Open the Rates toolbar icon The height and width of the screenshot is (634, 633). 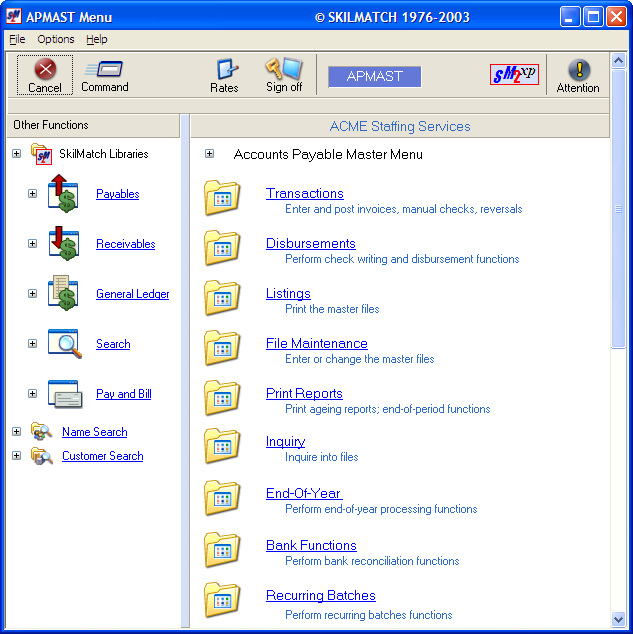(x=226, y=69)
